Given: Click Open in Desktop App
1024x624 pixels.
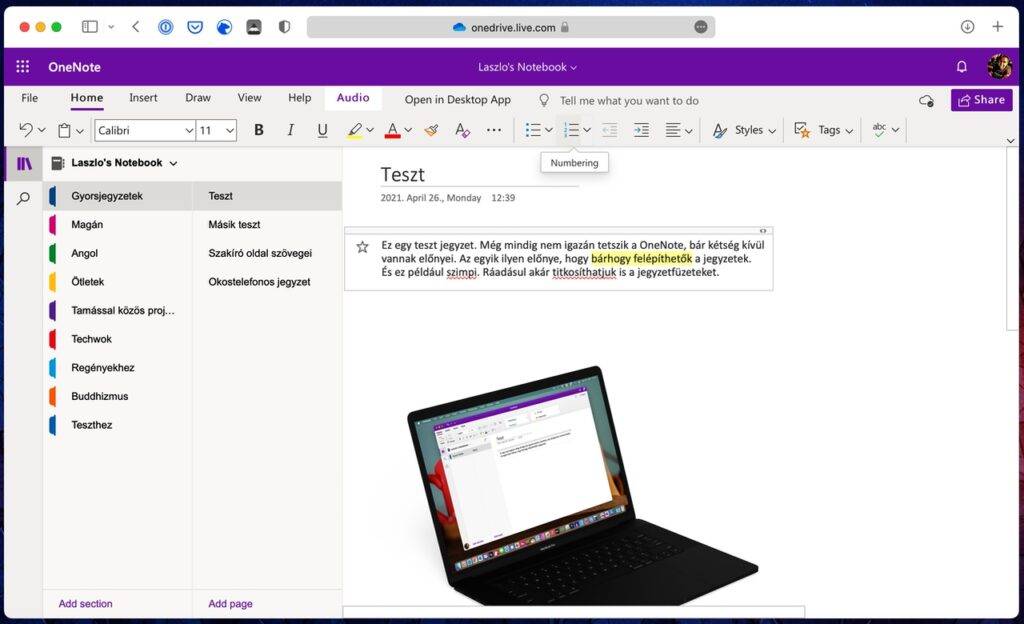Looking at the screenshot, I should point(457,100).
